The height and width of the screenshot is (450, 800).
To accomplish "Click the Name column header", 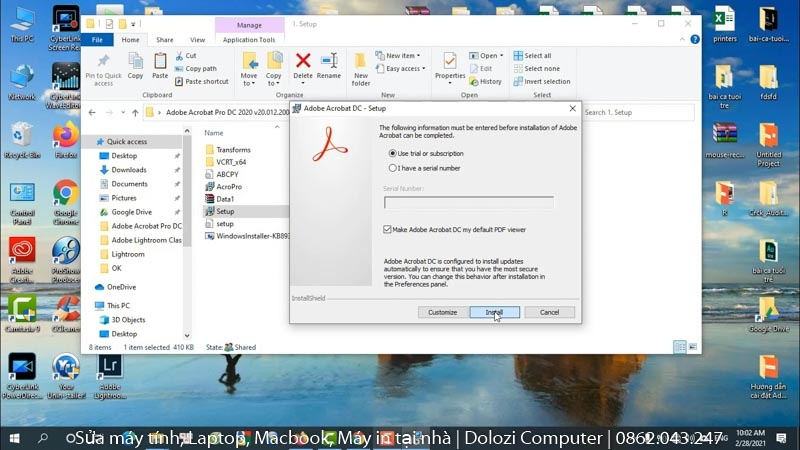I will (214, 133).
